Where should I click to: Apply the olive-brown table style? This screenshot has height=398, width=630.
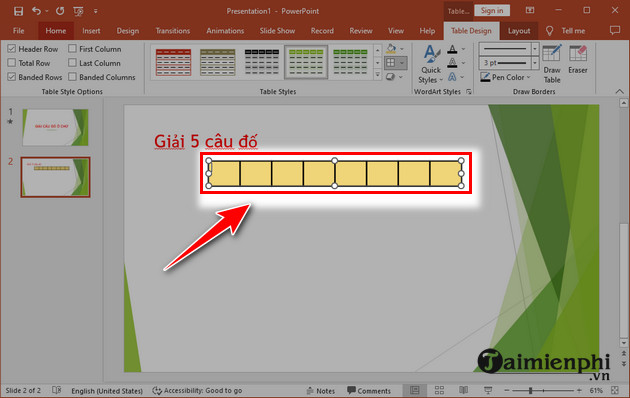click(x=217, y=62)
